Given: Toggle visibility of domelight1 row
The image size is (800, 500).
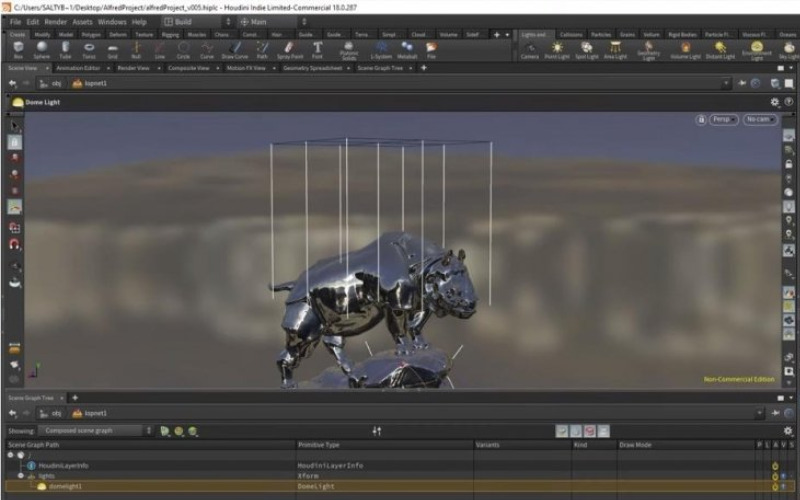Looking at the screenshot, I should coord(783,486).
